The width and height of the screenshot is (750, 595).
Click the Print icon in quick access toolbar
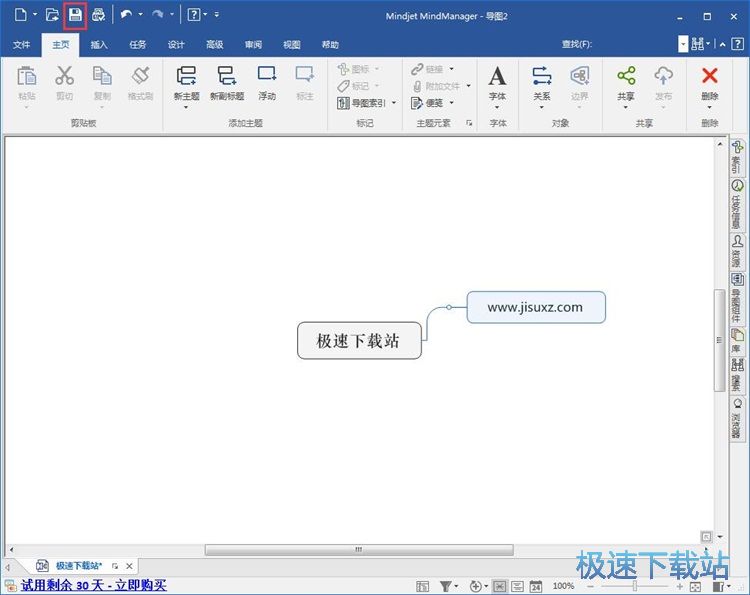(98, 15)
